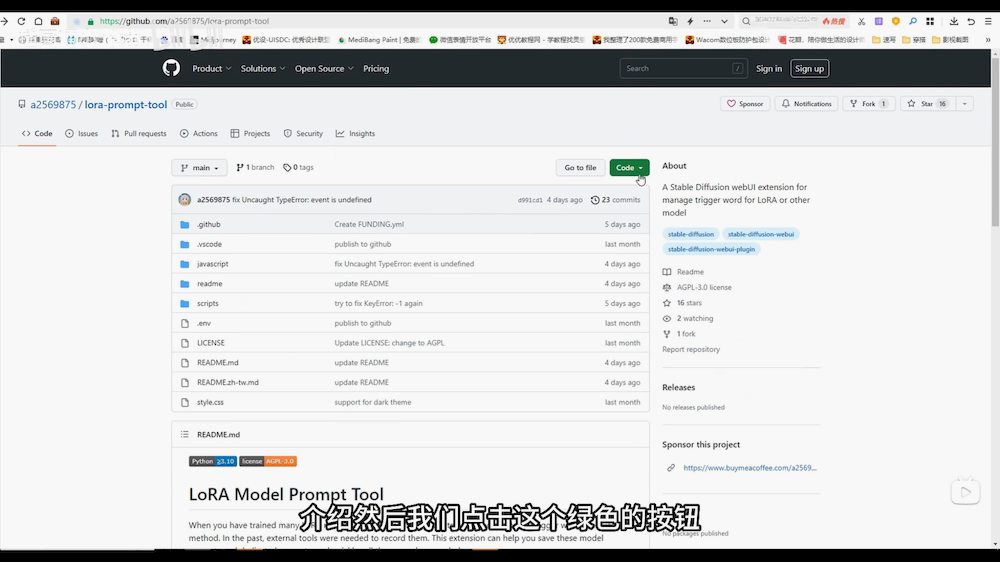1000x562 pixels.
Task: Click the stable-diffusion-webui topic tag
Action: click(761, 234)
